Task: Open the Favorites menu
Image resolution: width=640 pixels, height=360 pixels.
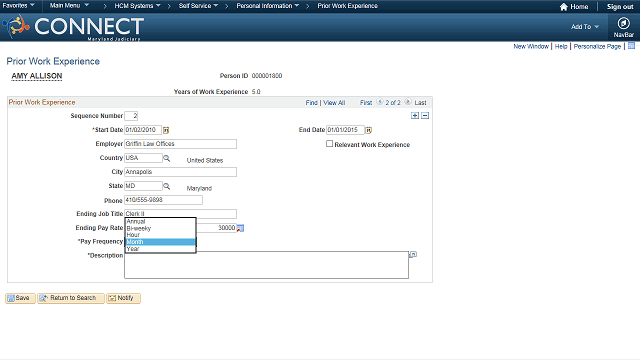Action: [18, 6]
